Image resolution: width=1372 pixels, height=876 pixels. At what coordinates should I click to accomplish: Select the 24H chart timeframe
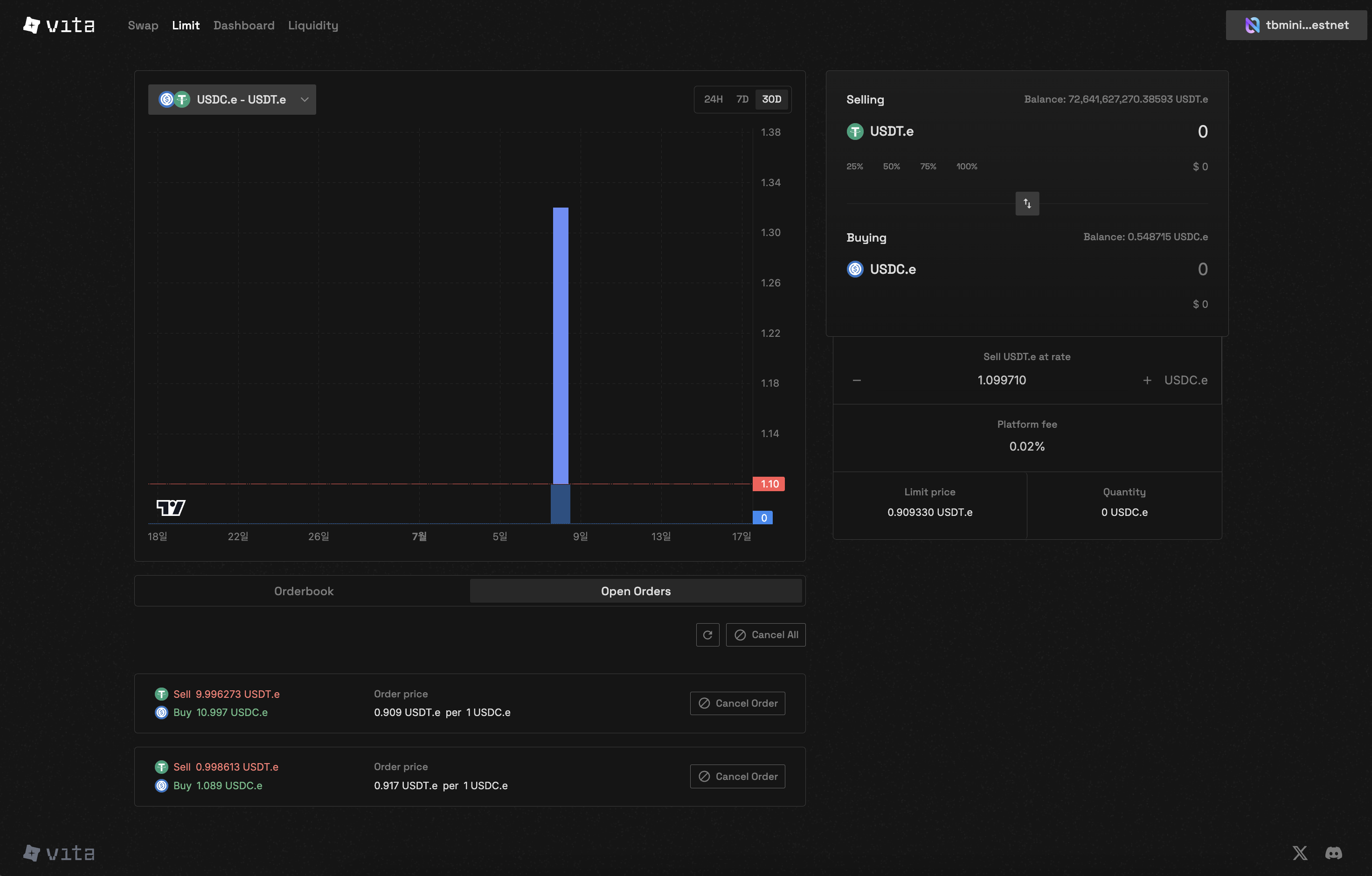pos(714,98)
